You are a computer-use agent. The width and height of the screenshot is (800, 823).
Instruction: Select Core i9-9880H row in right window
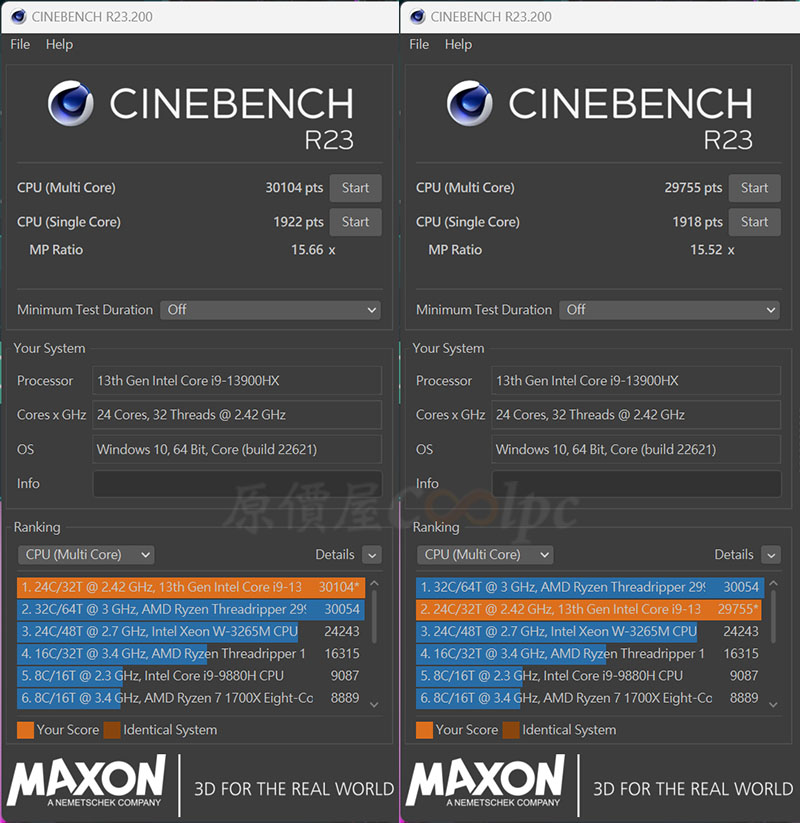[590, 676]
